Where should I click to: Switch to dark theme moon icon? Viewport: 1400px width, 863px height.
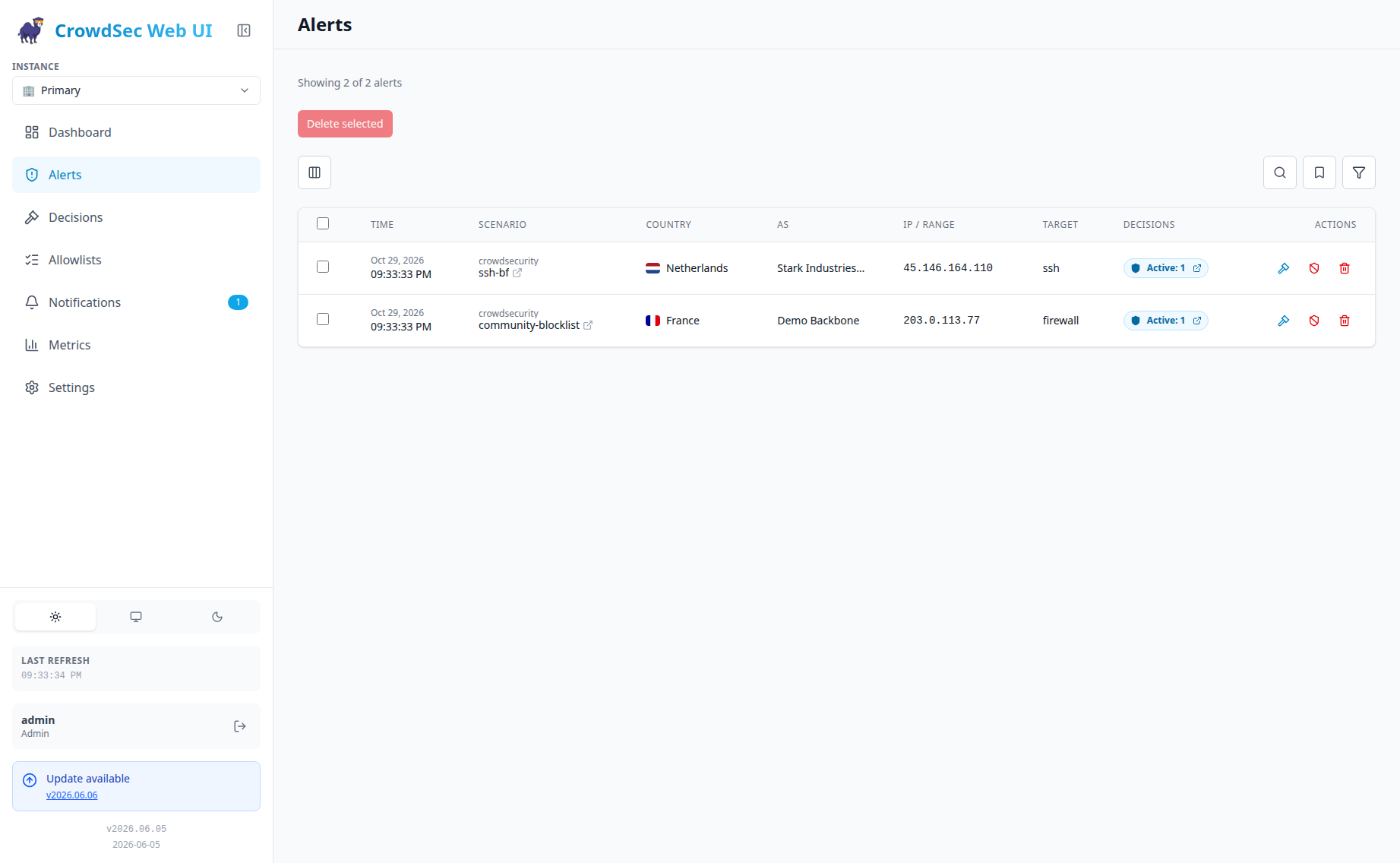(x=217, y=617)
